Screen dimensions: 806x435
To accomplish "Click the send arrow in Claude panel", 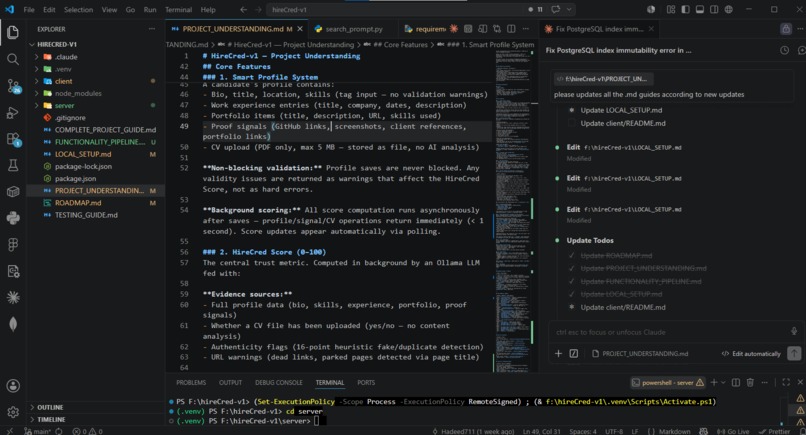I will coord(794,353).
